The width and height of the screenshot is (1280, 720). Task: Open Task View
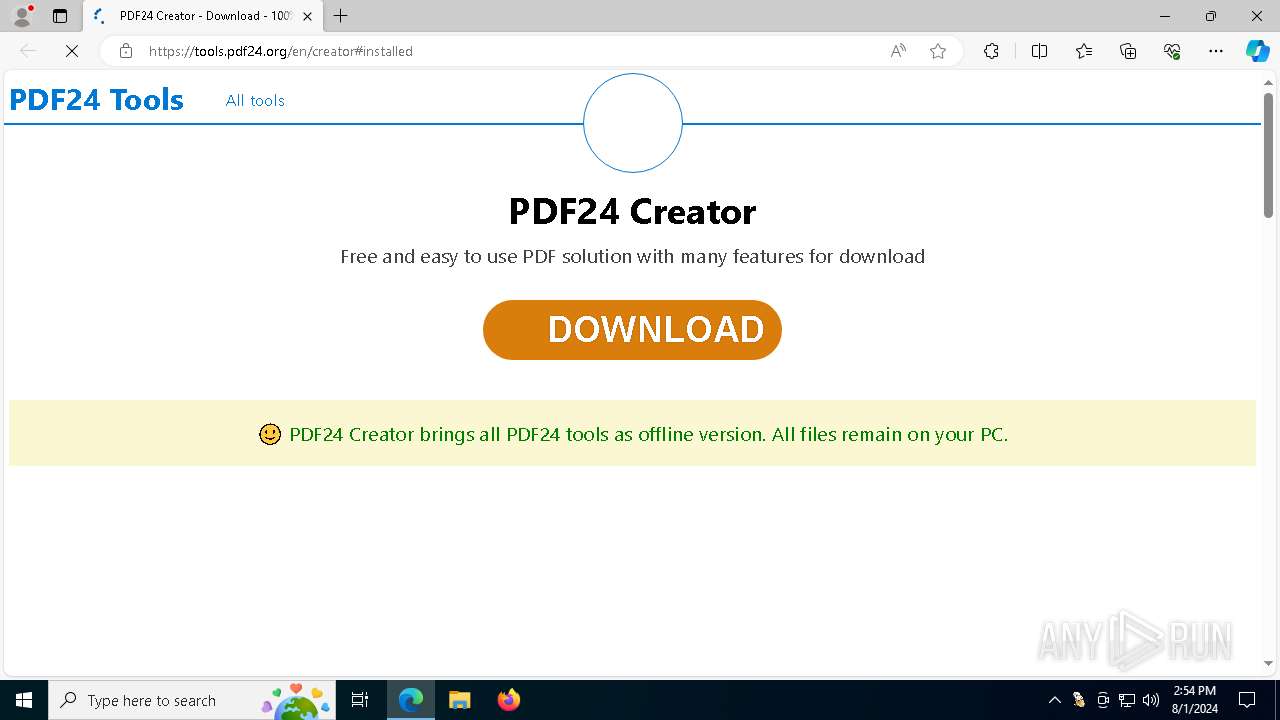(x=360, y=700)
